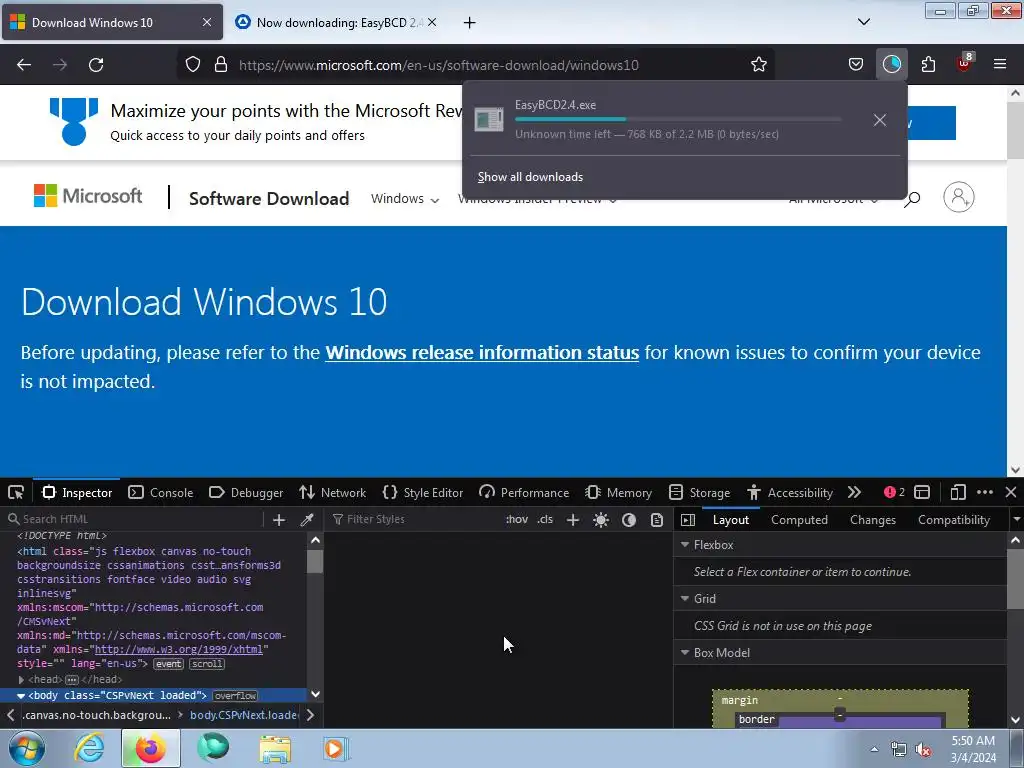This screenshot has height=768, width=1024.
Task: Click the error count badge showing 2
Action: tap(894, 492)
